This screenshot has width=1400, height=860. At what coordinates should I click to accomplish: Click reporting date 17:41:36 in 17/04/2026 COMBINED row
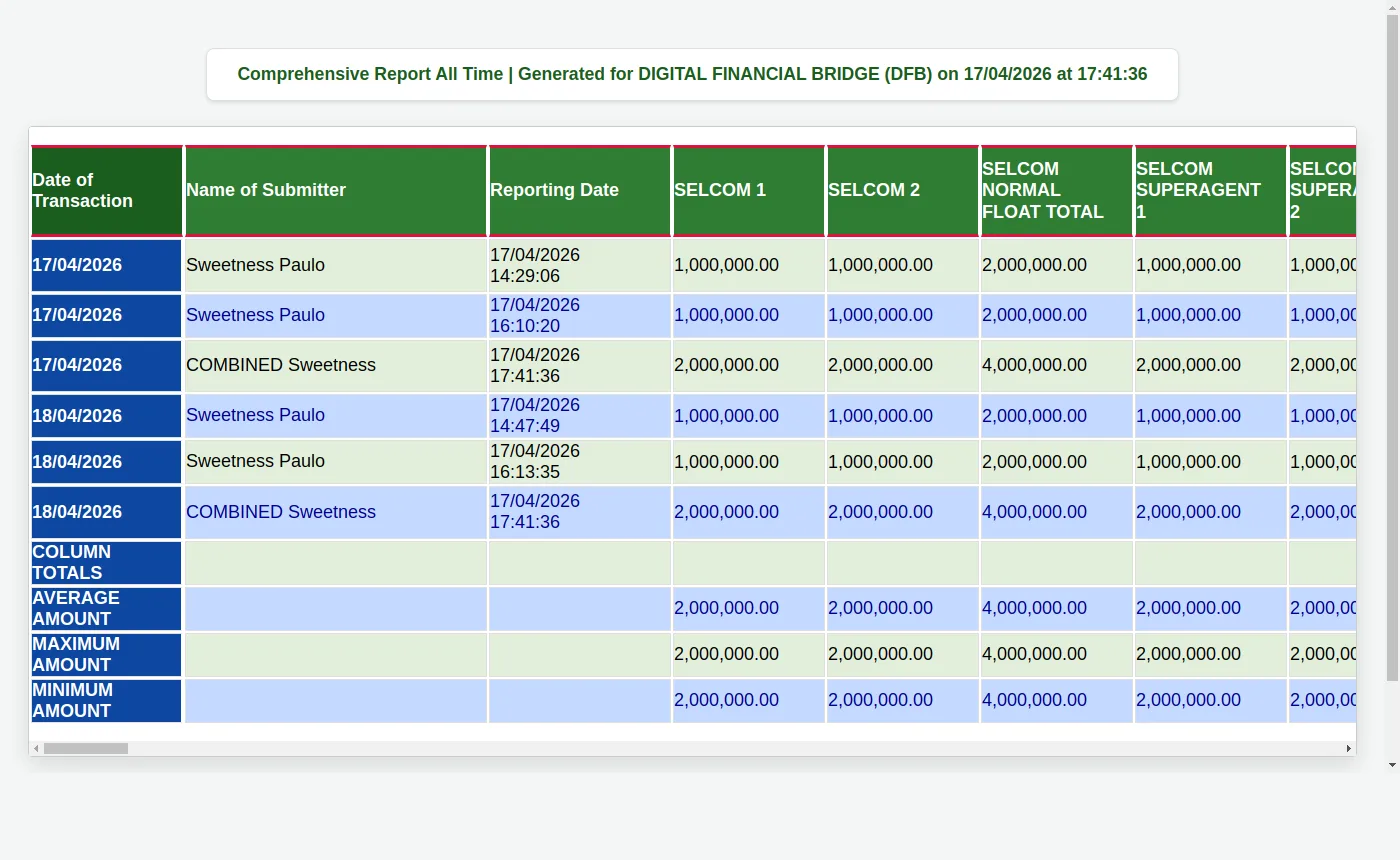pos(535,365)
